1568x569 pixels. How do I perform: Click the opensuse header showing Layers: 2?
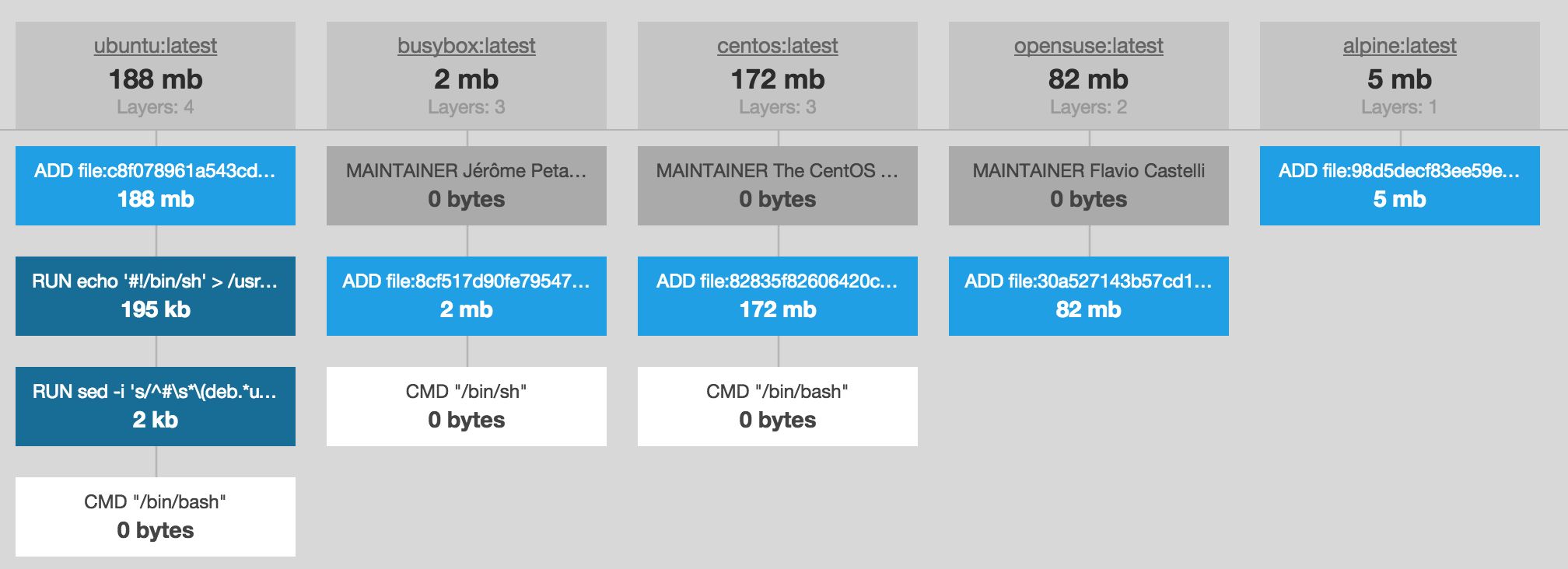pos(1089,75)
